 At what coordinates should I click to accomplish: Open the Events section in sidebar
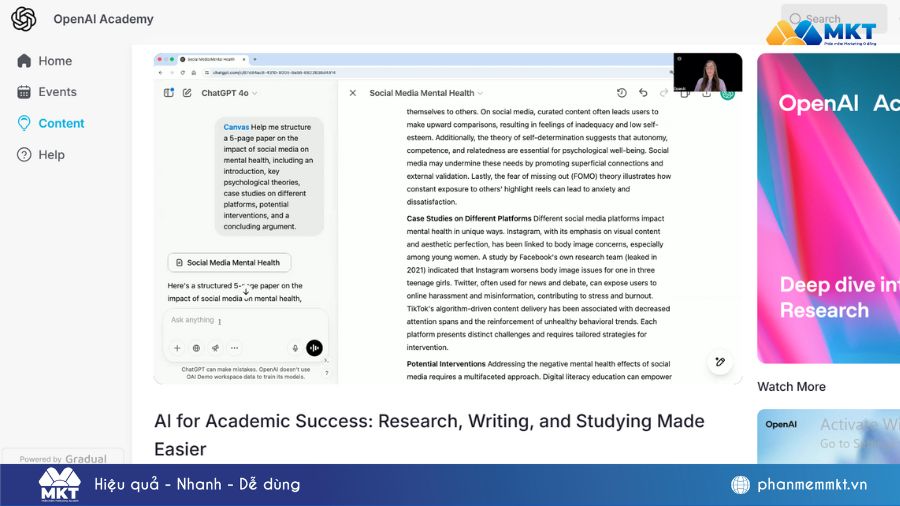[46, 92]
